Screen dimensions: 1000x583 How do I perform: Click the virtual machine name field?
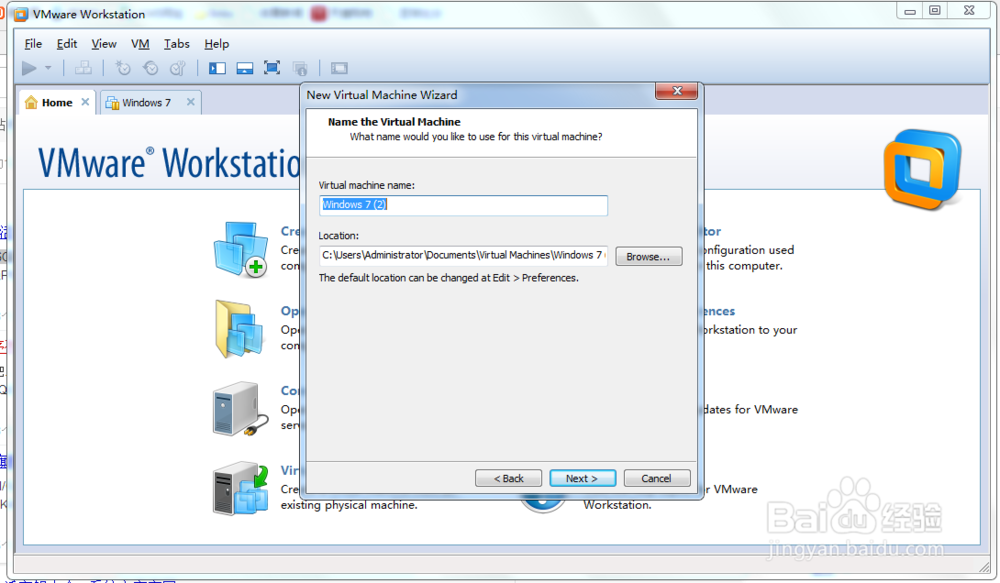(463, 205)
